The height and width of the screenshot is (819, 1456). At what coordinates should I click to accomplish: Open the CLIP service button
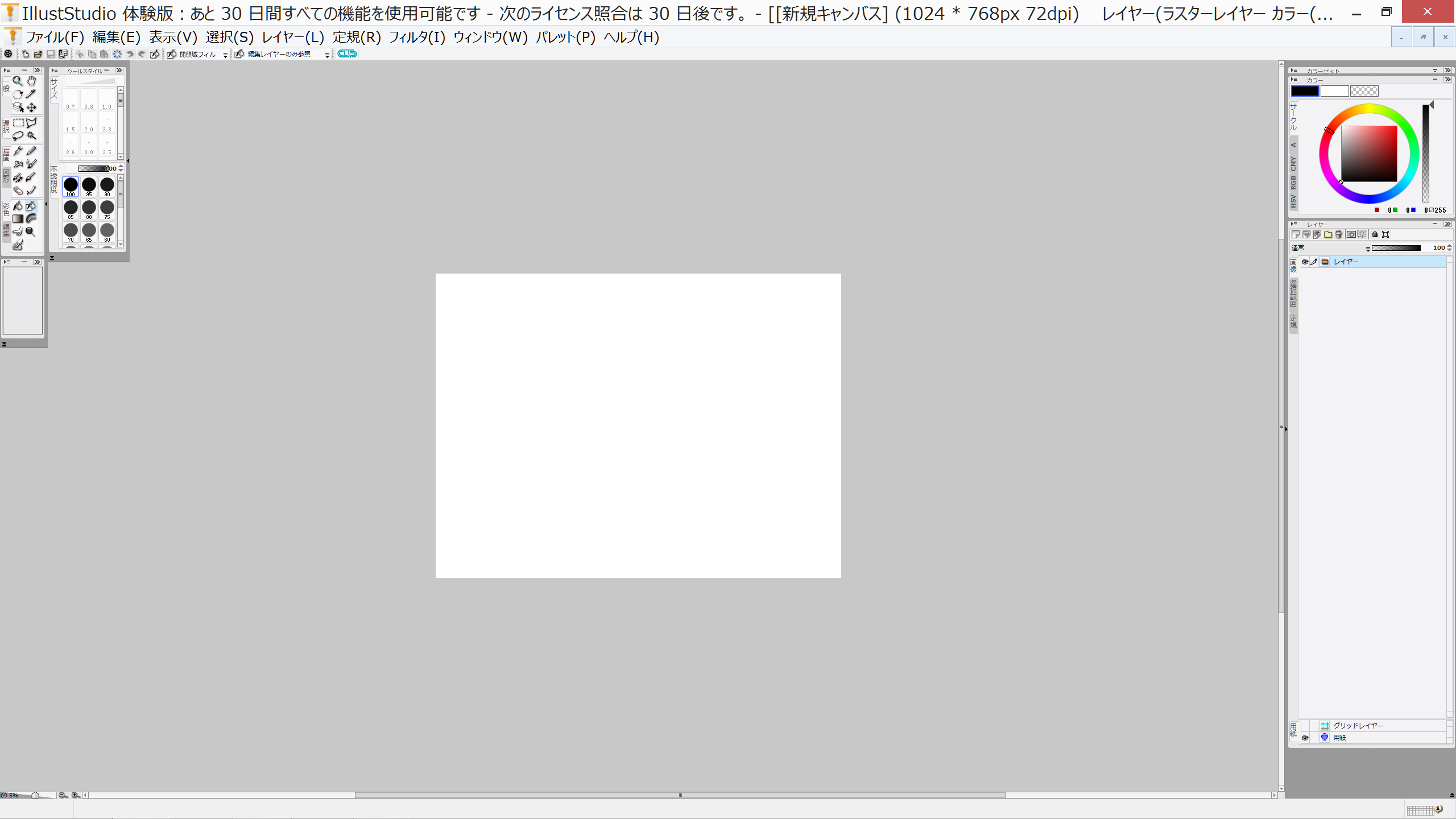pos(347,54)
